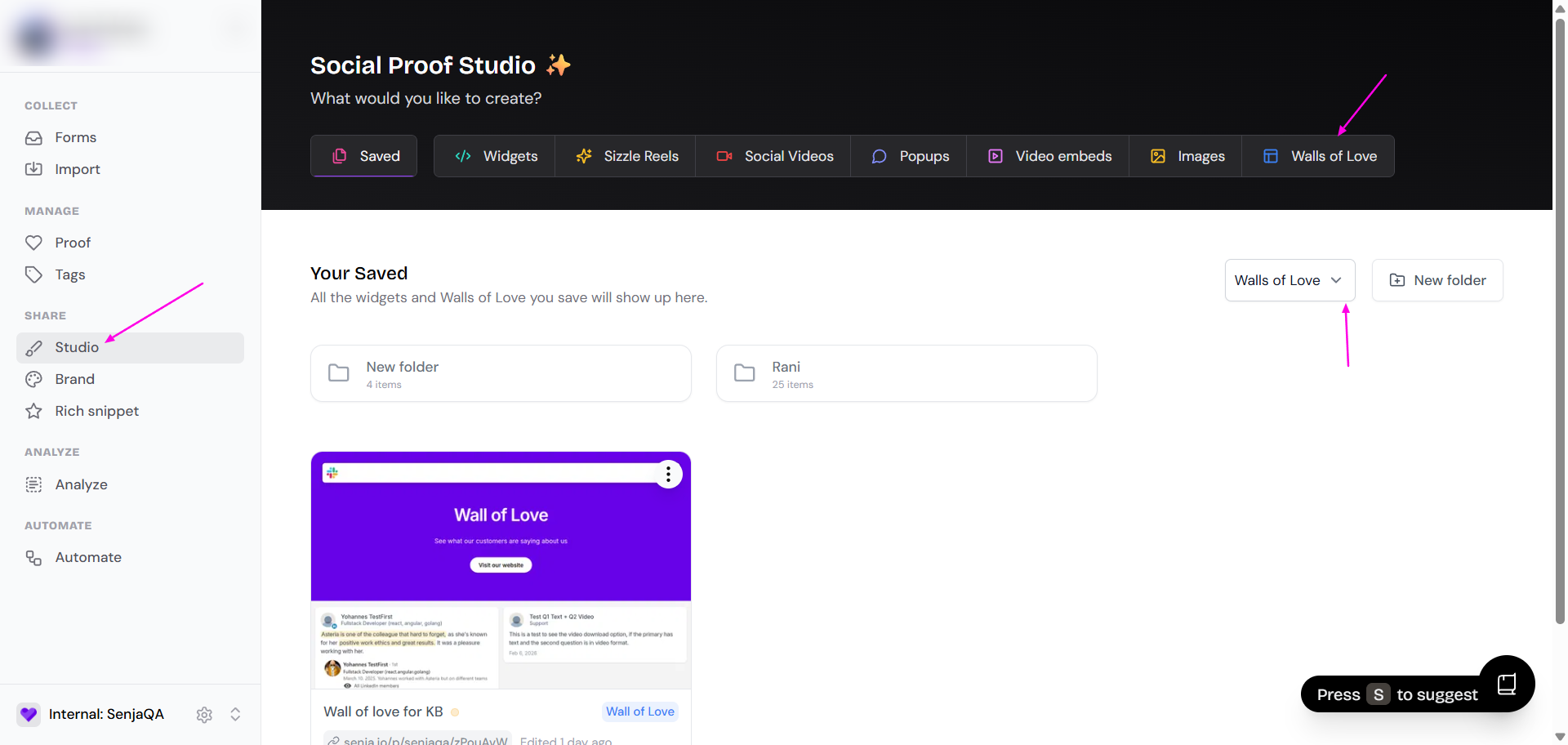
Task: Click the Tags label icon in sidebar
Action: 33,274
